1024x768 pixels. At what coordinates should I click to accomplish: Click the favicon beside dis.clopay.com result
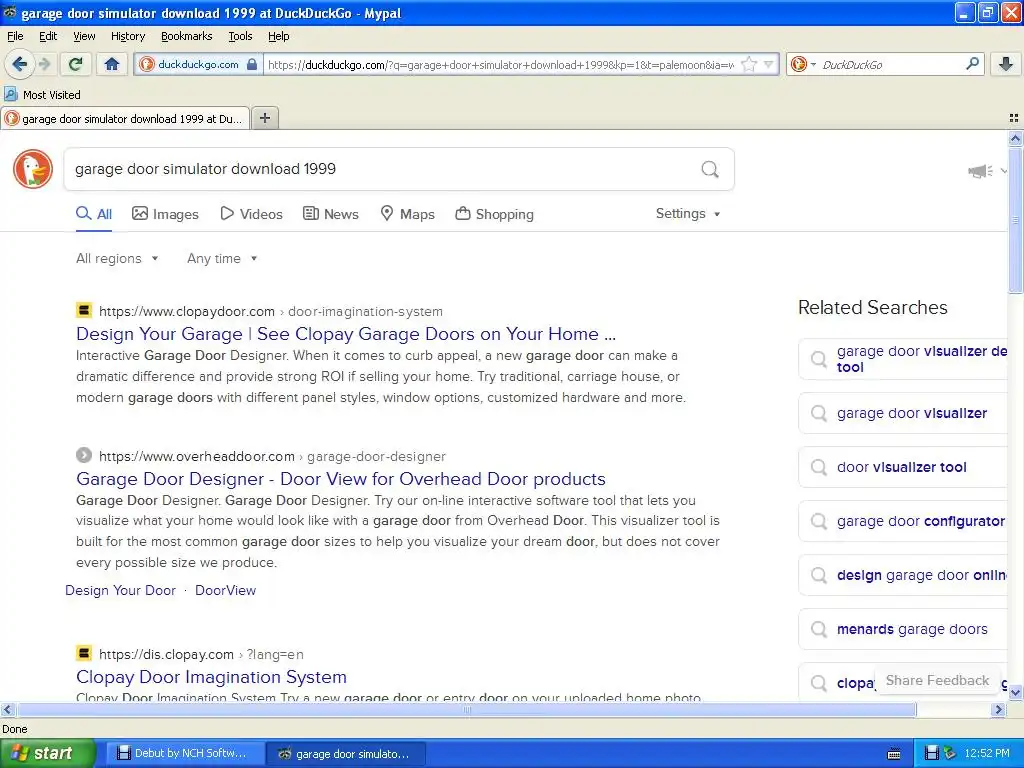pyautogui.click(x=84, y=653)
